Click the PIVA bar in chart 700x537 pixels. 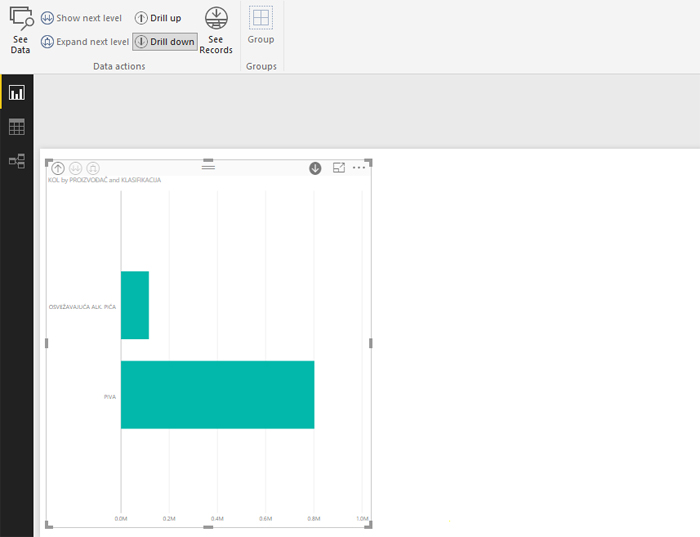pos(217,395)
